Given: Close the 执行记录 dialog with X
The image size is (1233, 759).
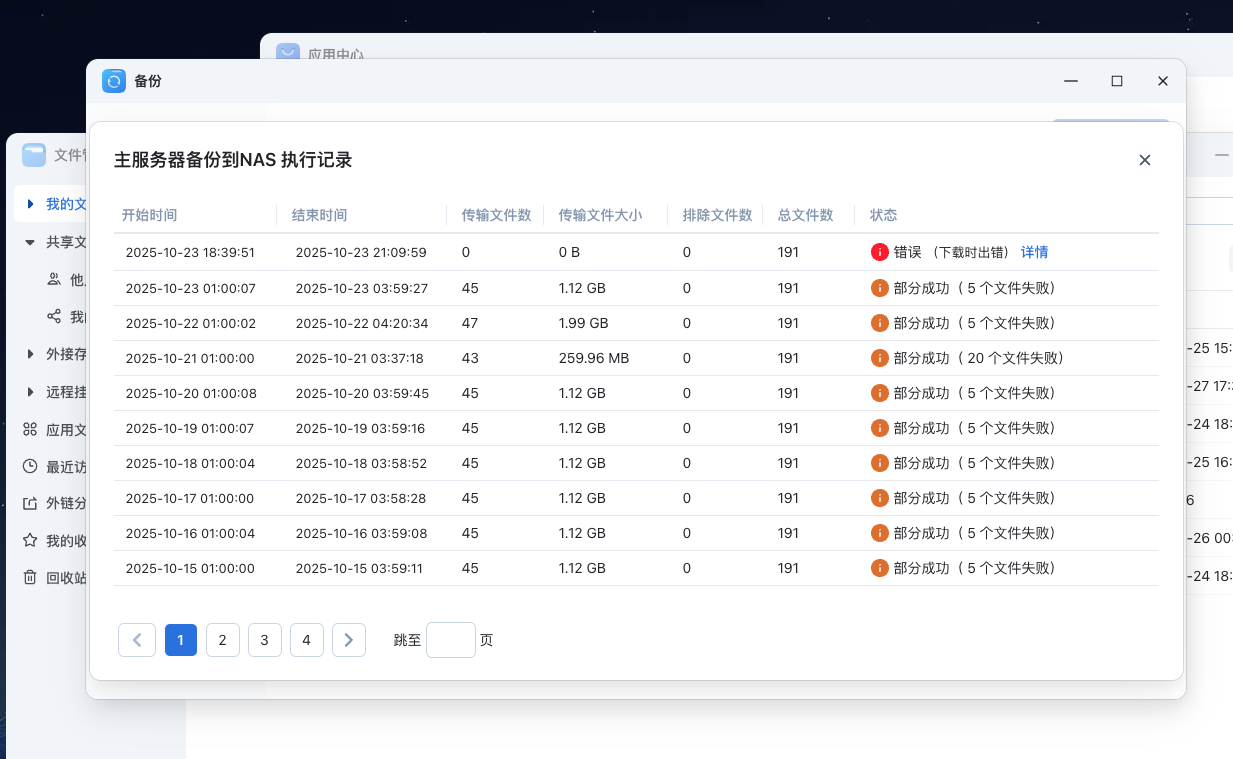Looking at the screenshot, I should (x=1144, y=159).
